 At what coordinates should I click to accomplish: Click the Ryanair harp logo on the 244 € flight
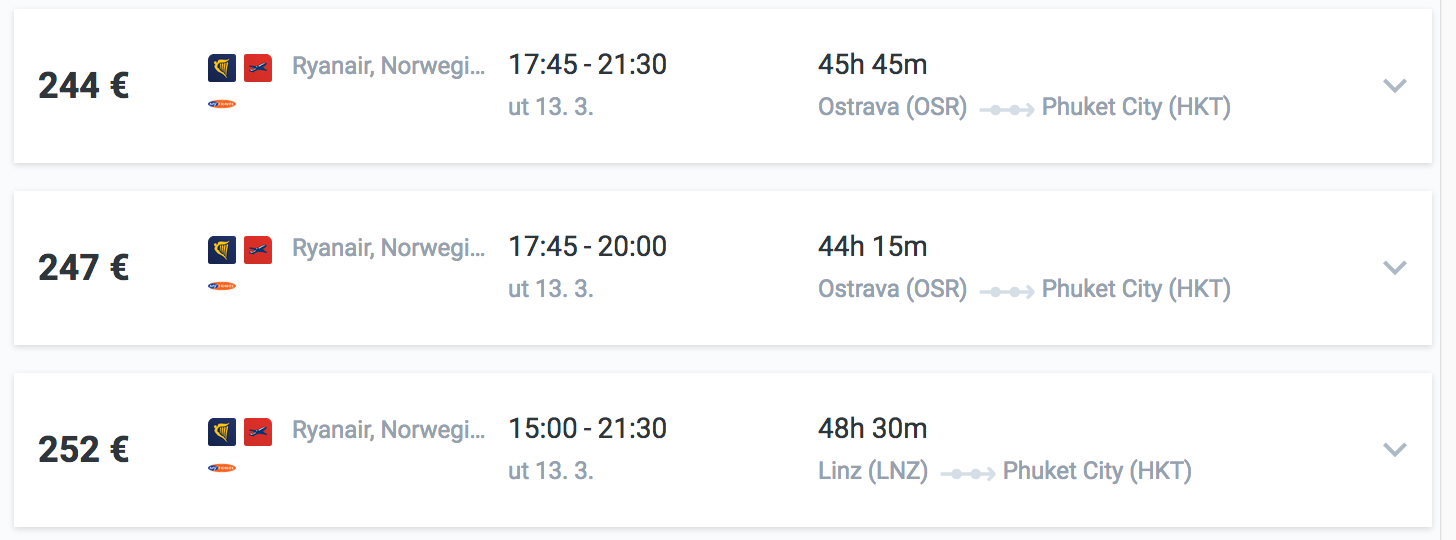(x=222, y=68)
